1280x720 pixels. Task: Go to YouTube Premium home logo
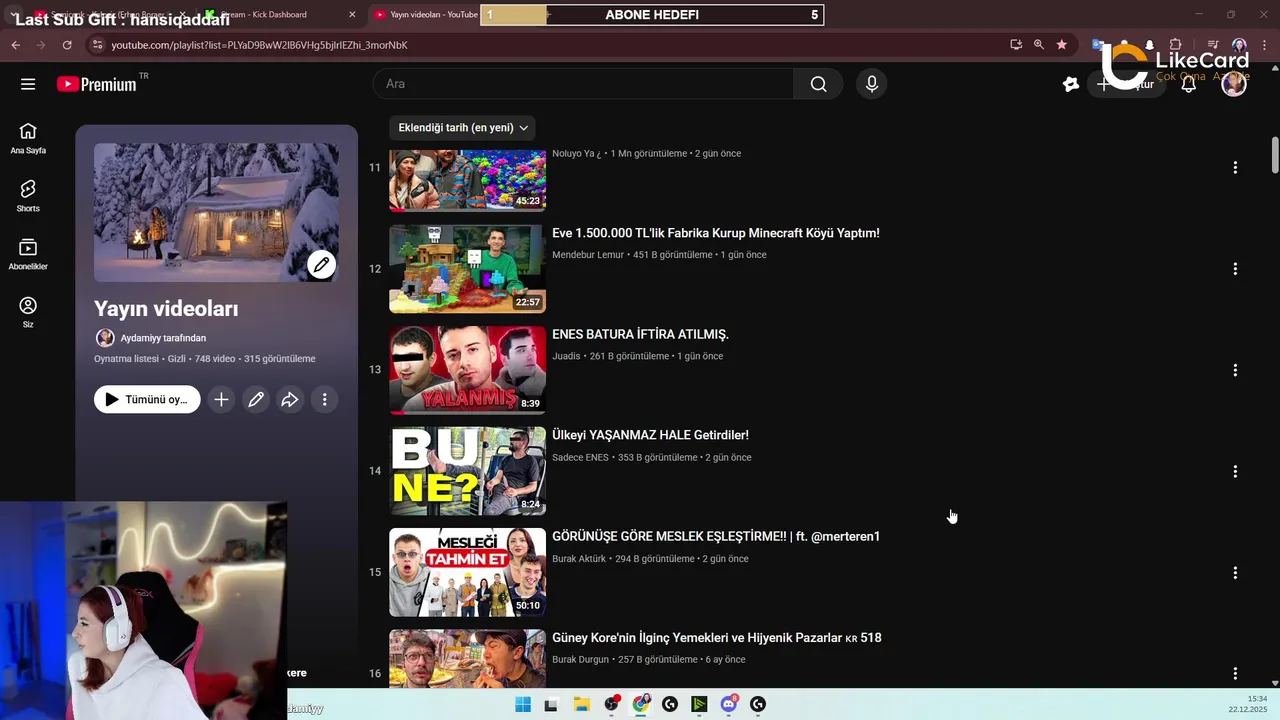pos(96,84)
